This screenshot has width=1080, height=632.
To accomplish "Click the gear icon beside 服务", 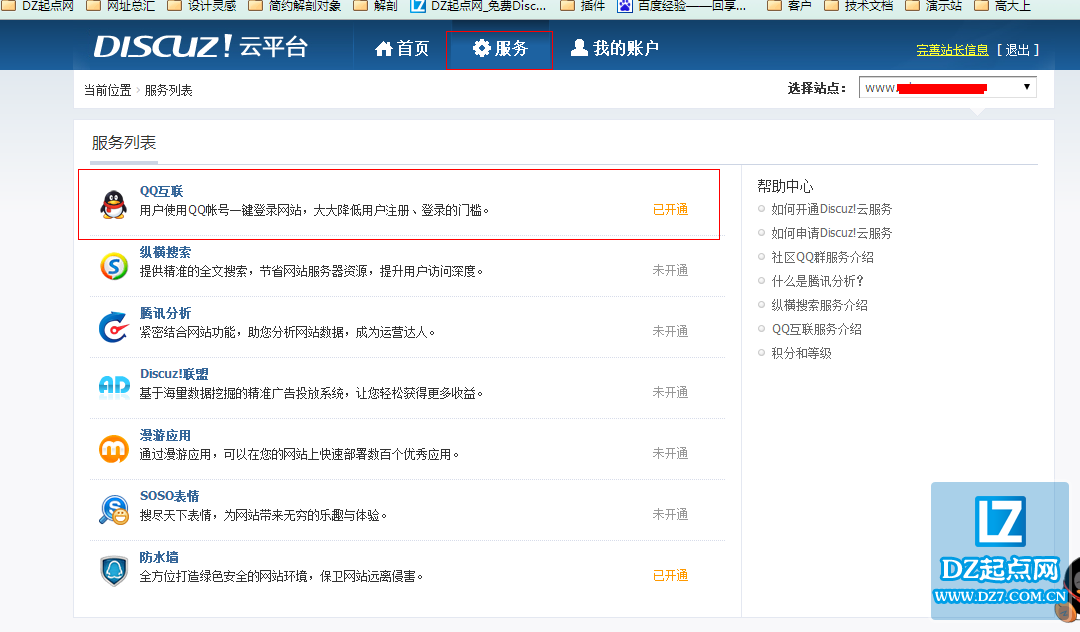I will 481,48.
